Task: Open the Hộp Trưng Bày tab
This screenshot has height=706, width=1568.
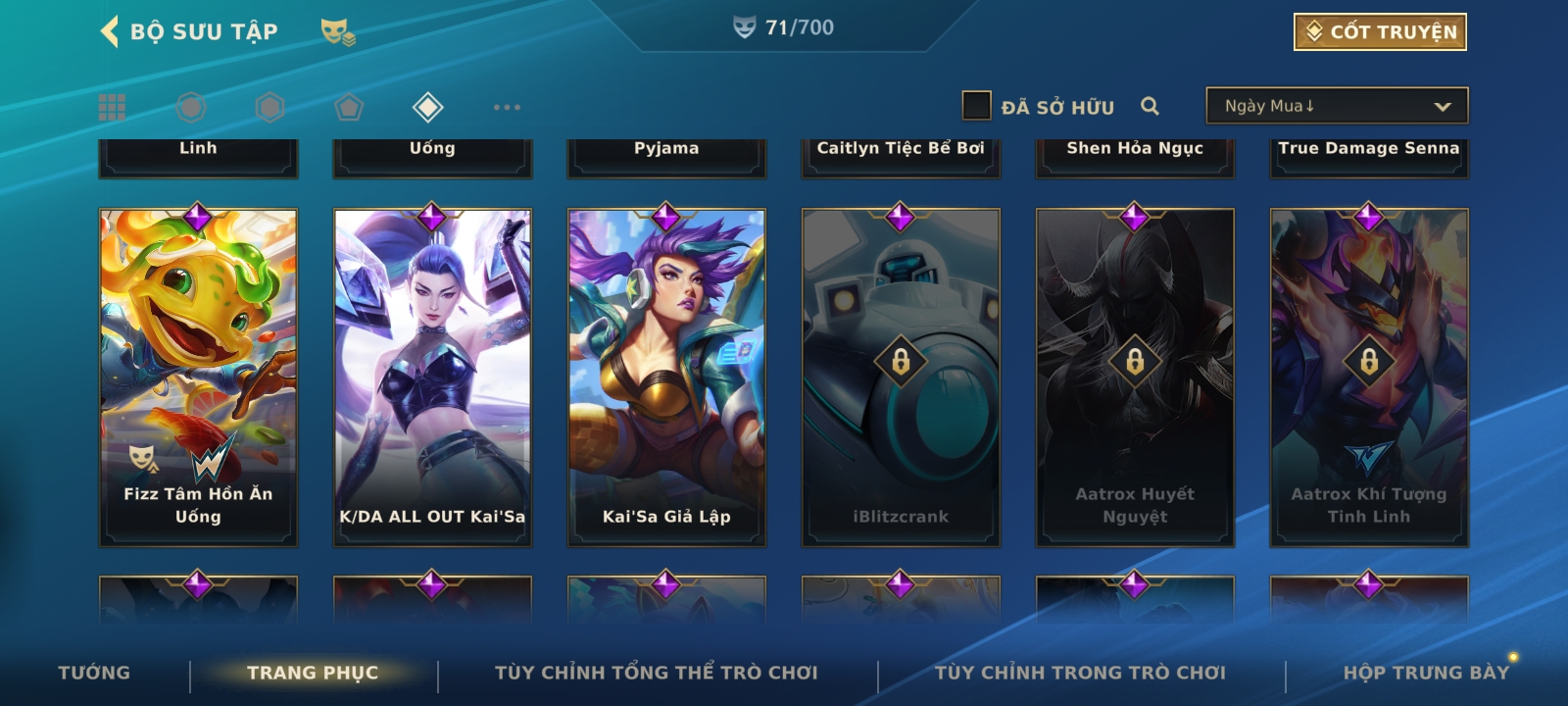Action: coord(1426,673)
